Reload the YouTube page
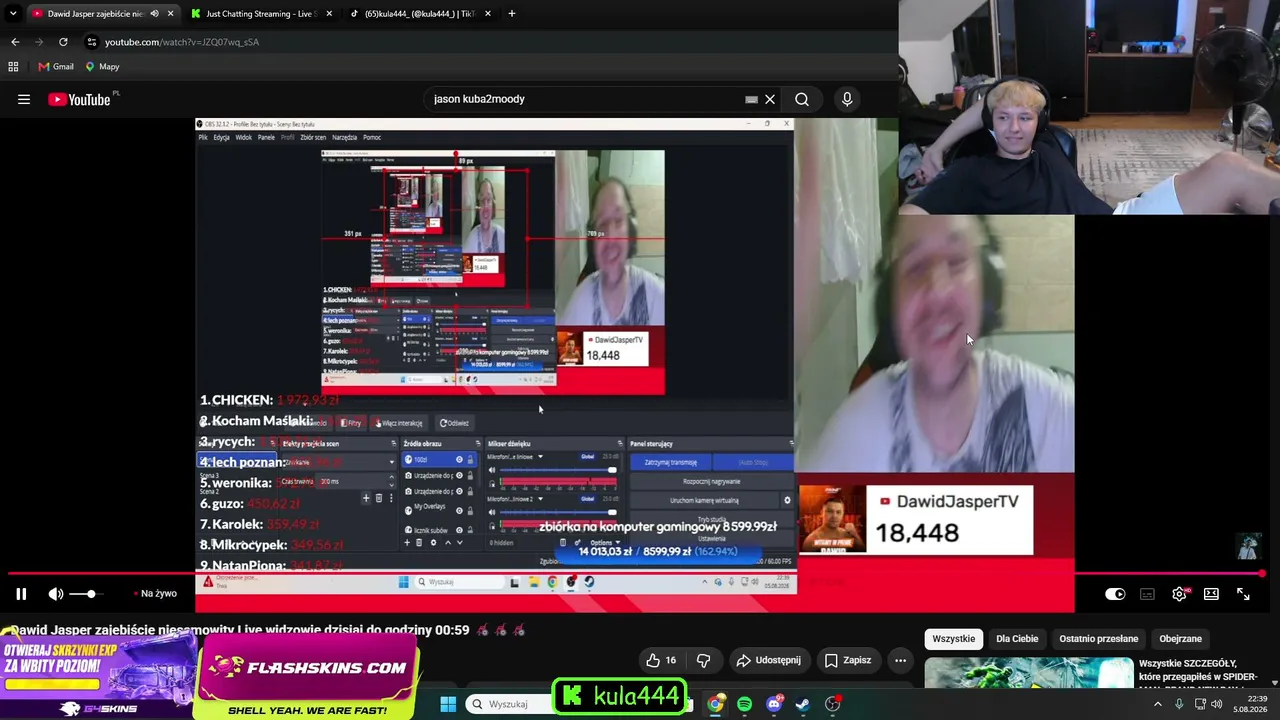 point(63,42)
